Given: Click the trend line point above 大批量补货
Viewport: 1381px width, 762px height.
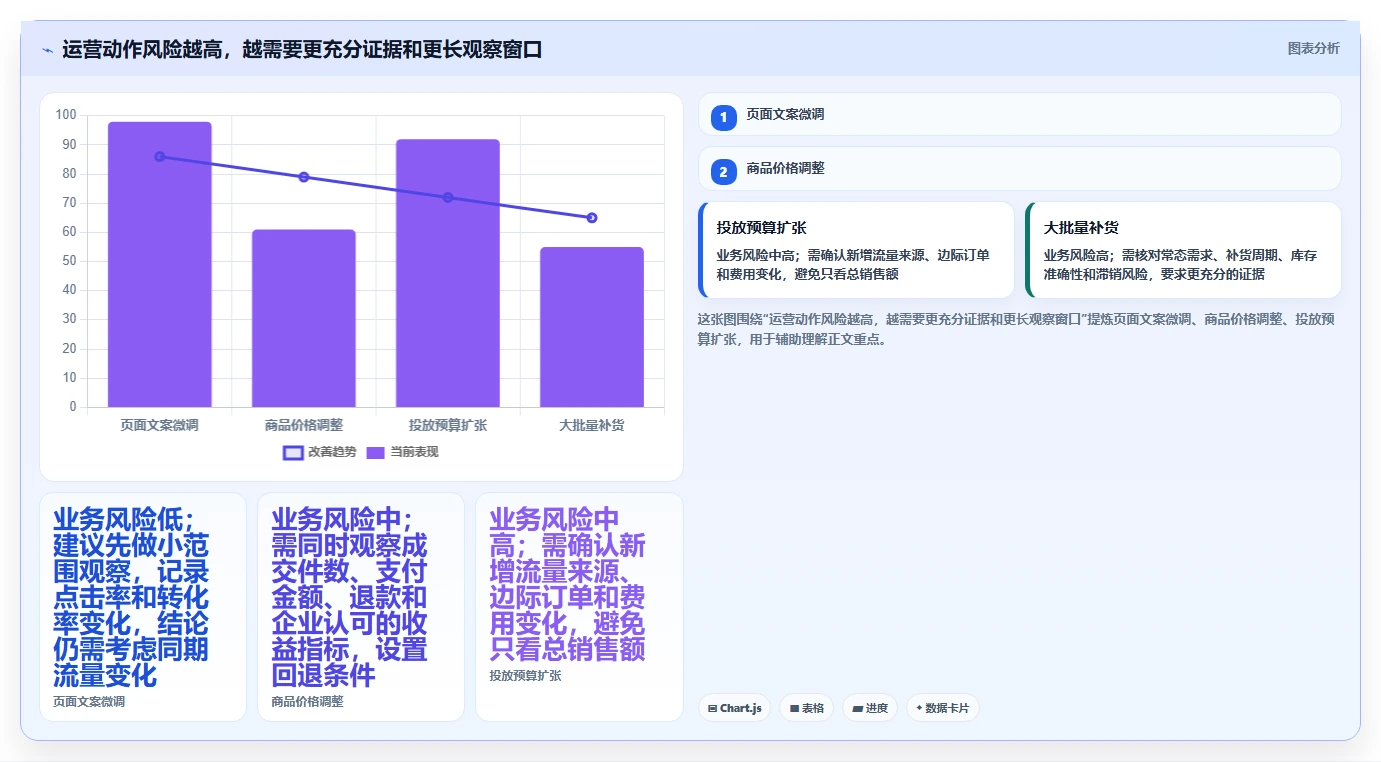Looking at the screenshot, I should pos(592,217).
